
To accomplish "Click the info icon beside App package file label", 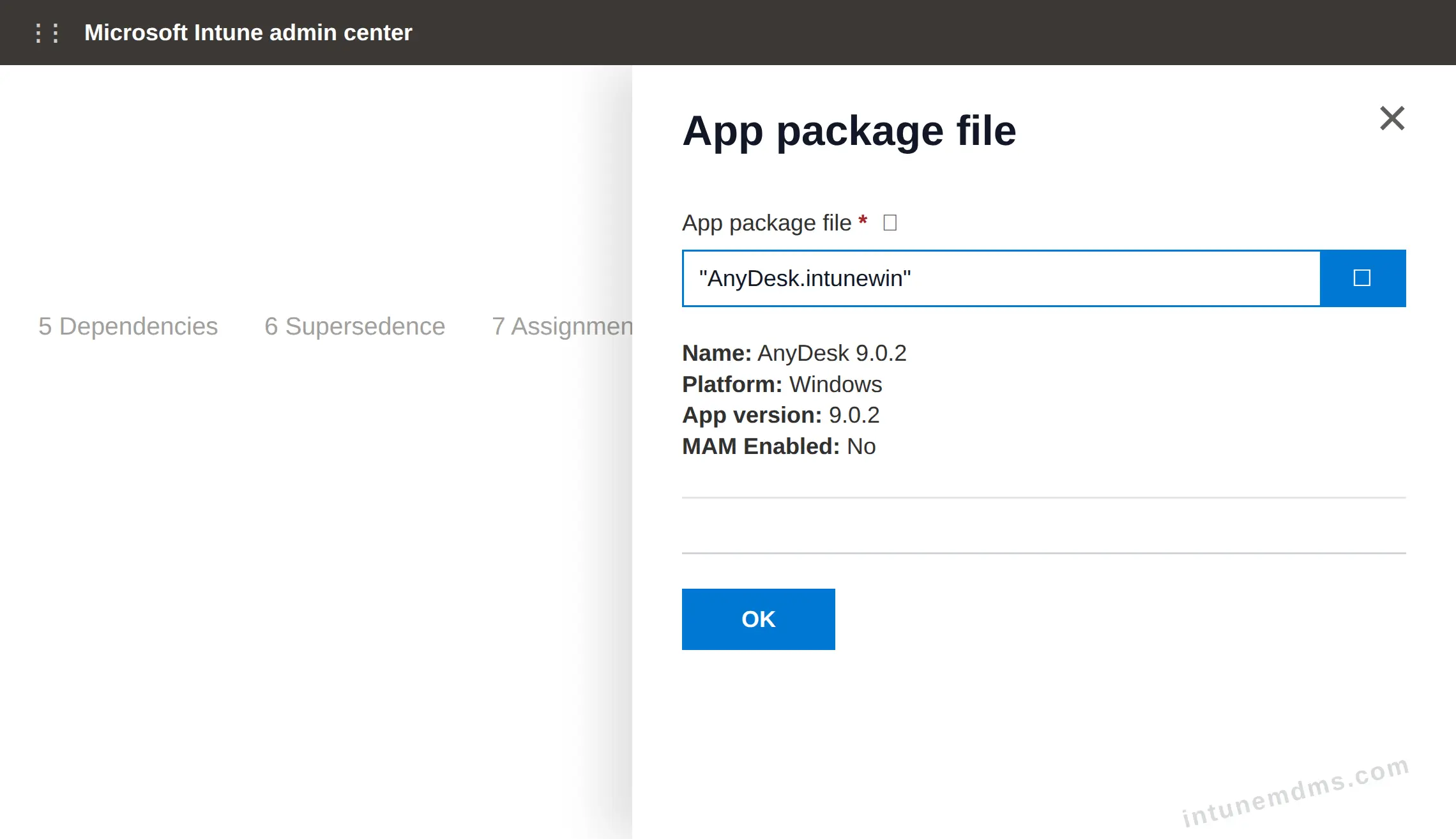I will point(890,223).
